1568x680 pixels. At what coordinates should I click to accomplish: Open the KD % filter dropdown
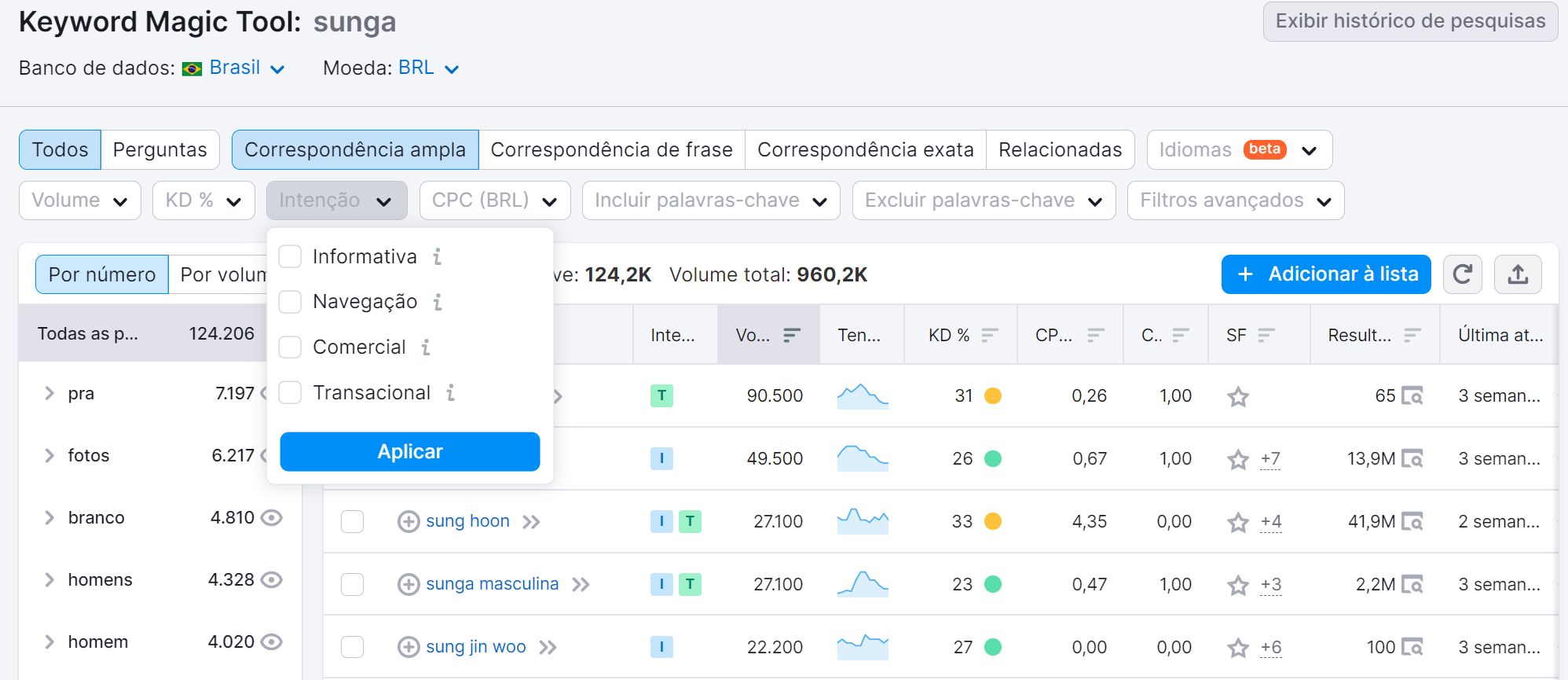tap(204, 200)
